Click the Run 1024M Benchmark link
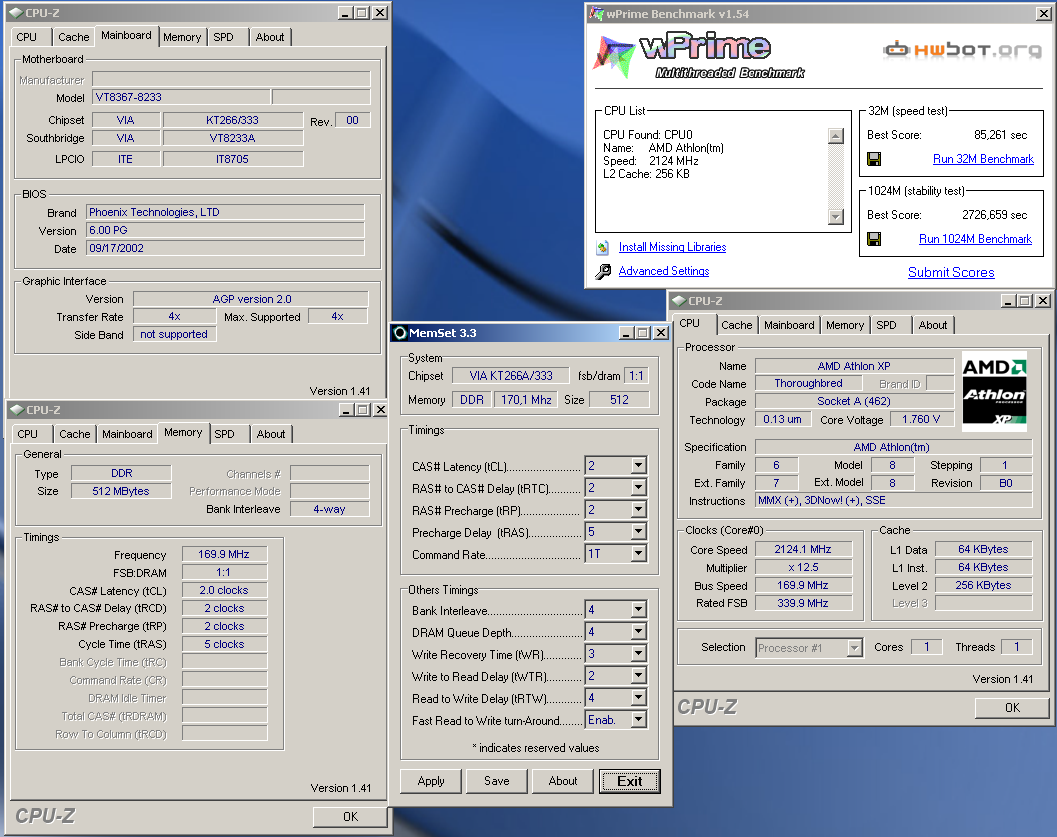Image resolution: width=1057 pixels, height=837 pixels. (x=975, y=239)
